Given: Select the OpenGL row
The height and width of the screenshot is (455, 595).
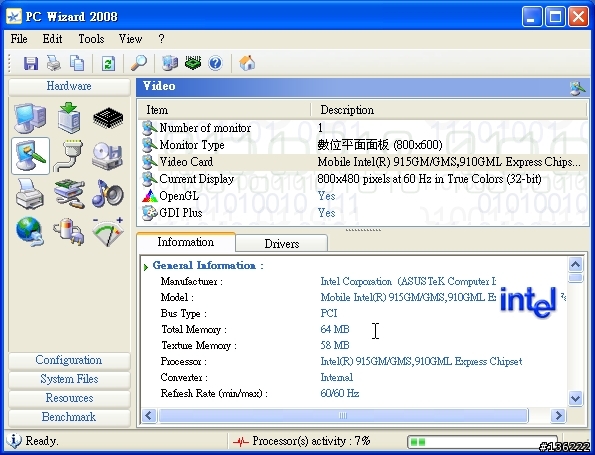Looking at the screenshot, I should [x=363, y=196].
